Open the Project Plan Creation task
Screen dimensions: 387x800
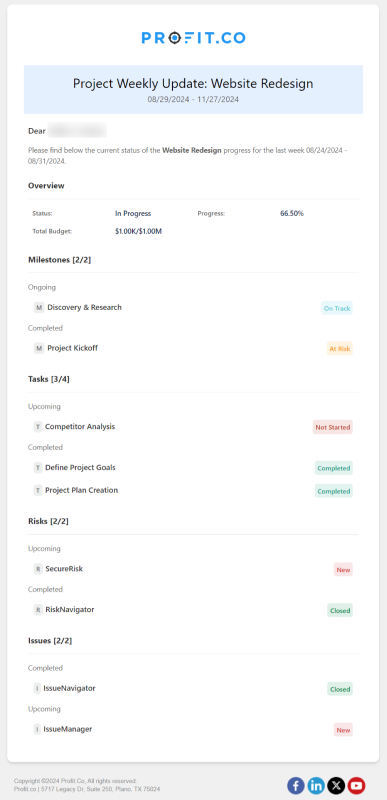coord(82,490)
